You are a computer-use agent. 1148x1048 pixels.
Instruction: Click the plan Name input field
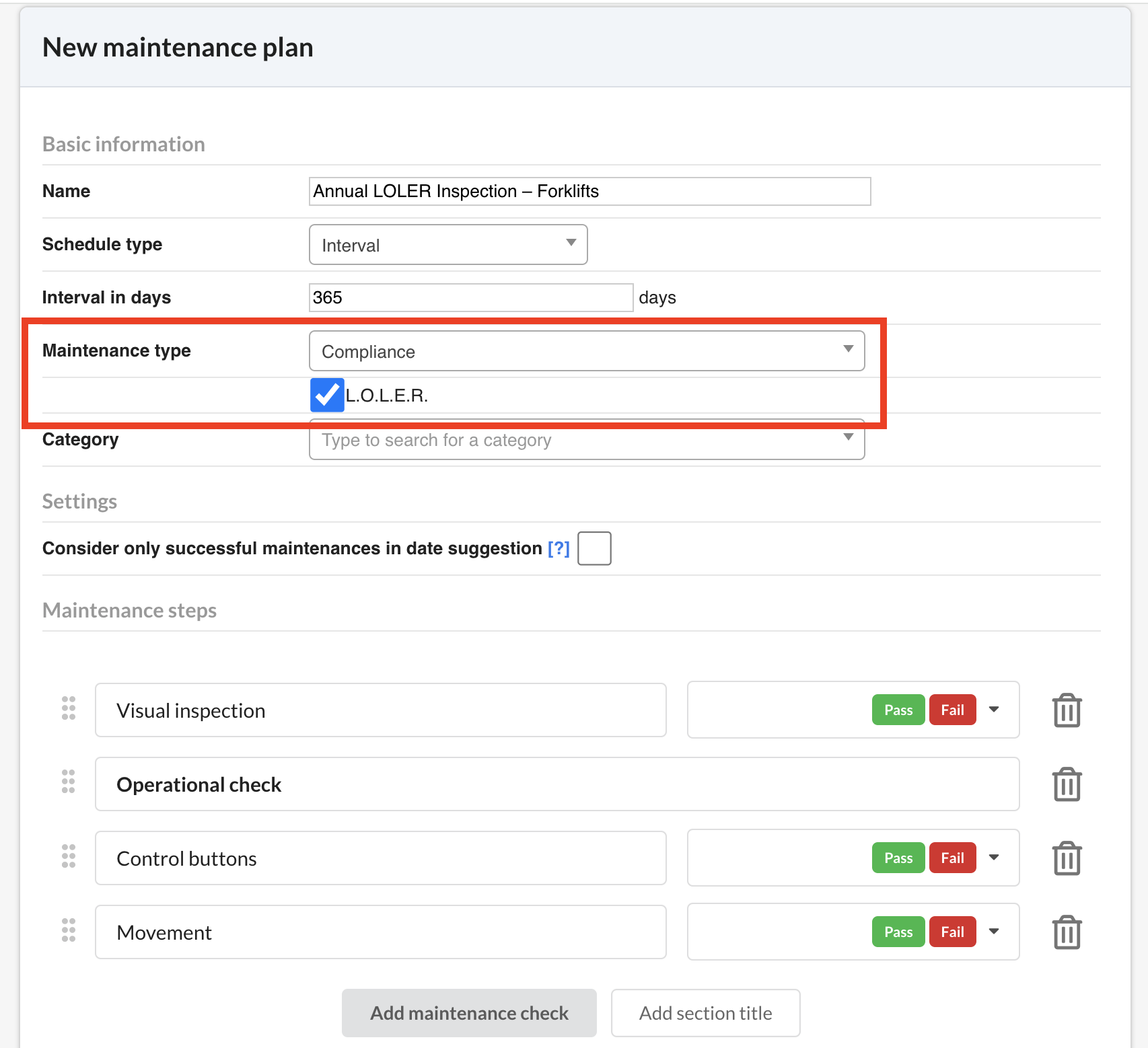tap(589, 192)
